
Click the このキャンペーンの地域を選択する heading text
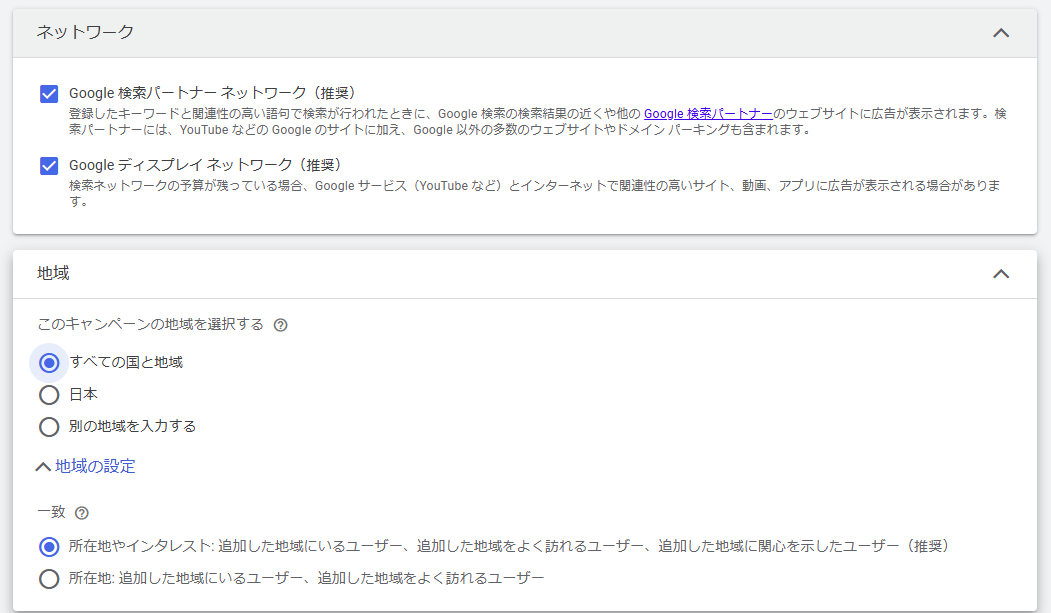click(150, 324)
